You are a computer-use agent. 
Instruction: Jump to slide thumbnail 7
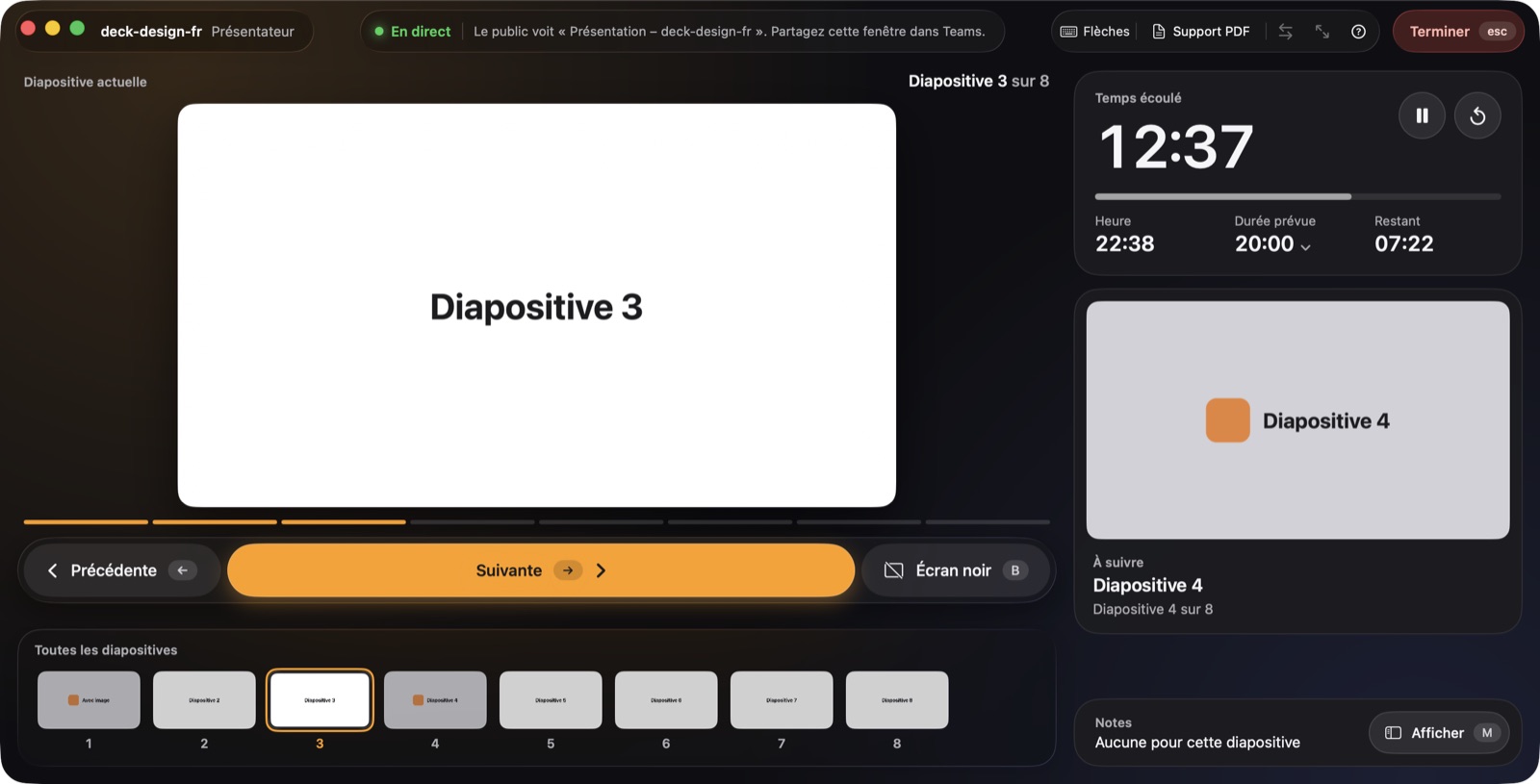click(782, 700)
